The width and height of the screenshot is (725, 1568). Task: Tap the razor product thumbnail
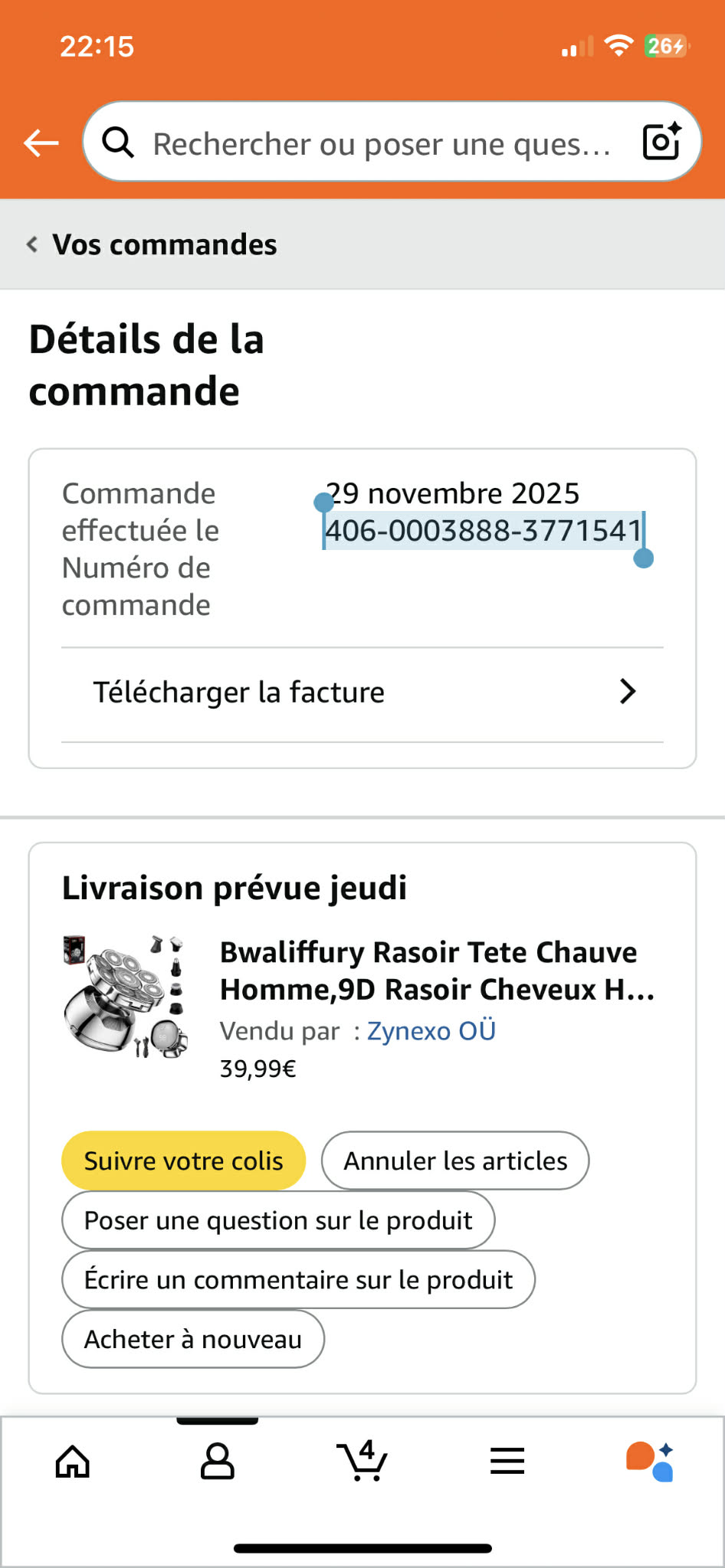point(126,996)
